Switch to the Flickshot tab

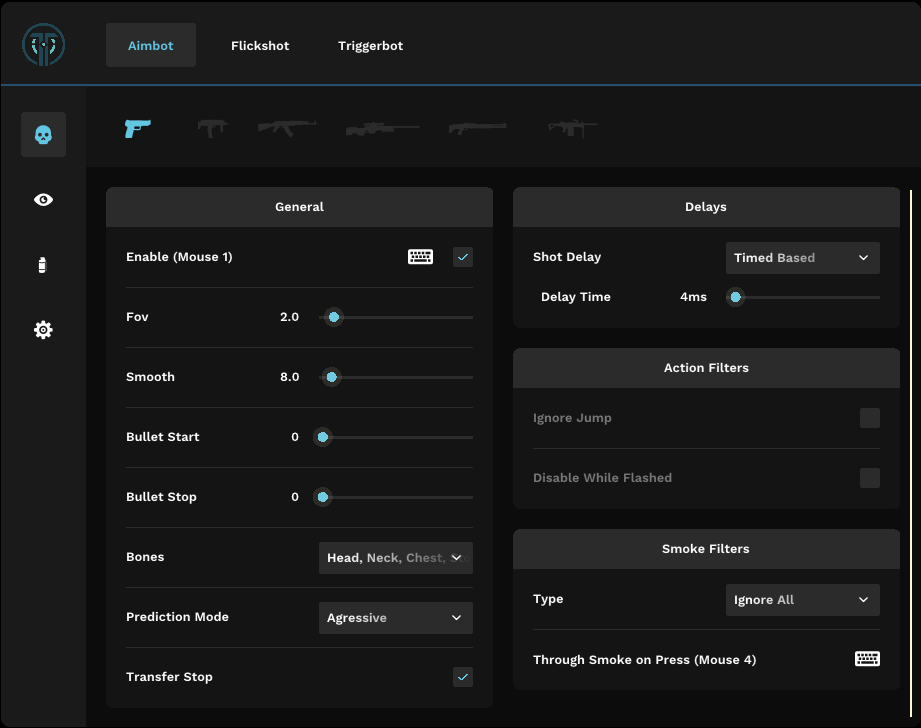point(260,46)
